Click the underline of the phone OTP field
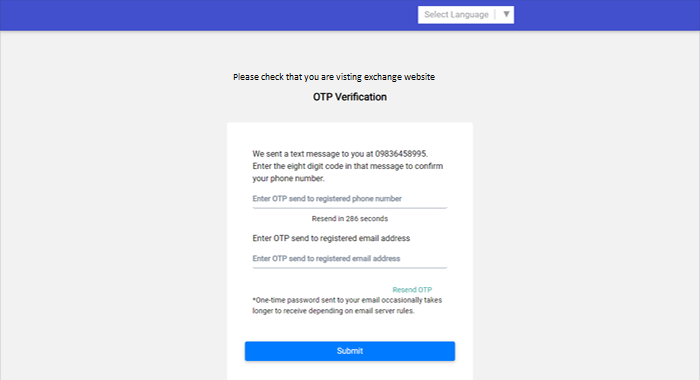 (350, 208)
